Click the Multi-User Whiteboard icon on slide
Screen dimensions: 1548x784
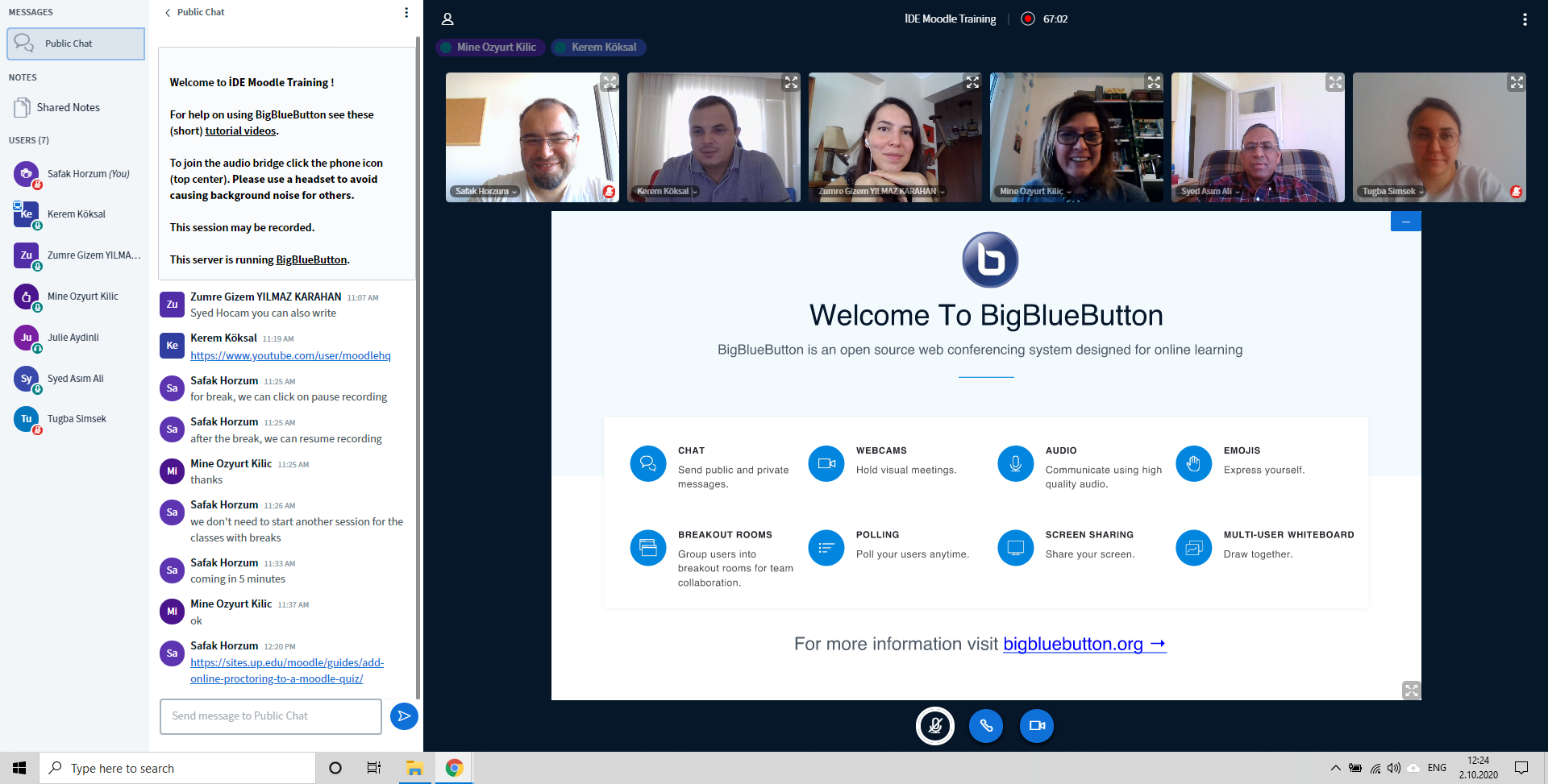(x=1194, y=548)
